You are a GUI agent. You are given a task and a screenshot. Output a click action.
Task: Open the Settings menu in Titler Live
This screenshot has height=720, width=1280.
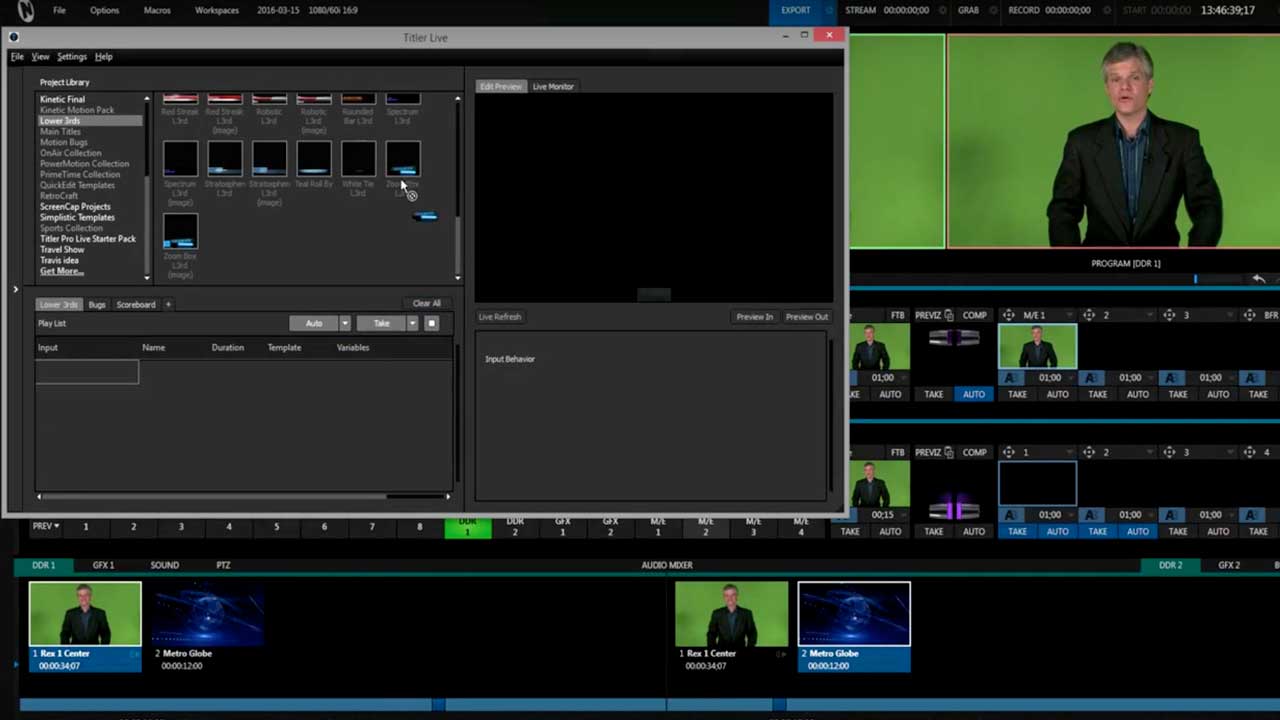pos(71,57)
